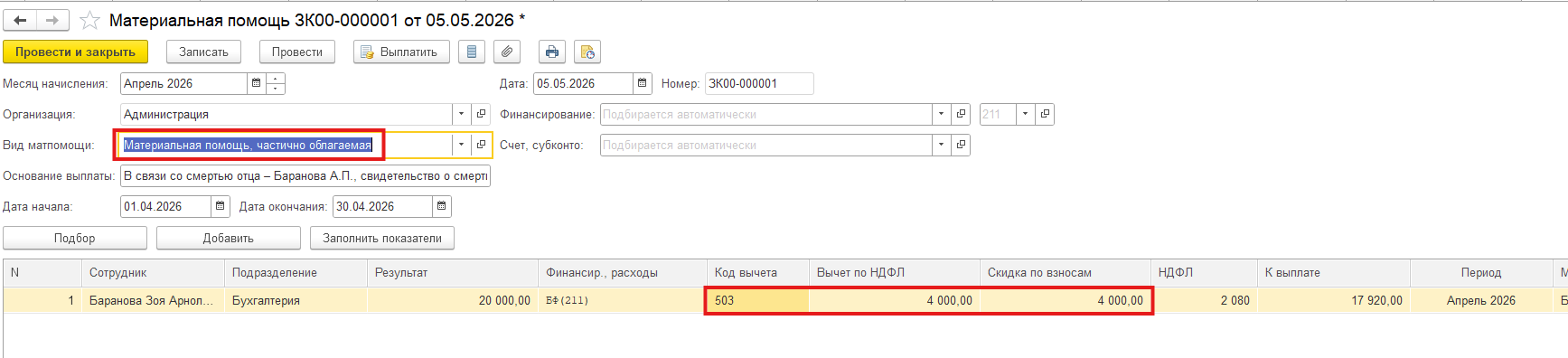Screen dimensions: 1568x358
Task: Click the 'Вид матпомощи' field
Action: (x=286, y=145)
